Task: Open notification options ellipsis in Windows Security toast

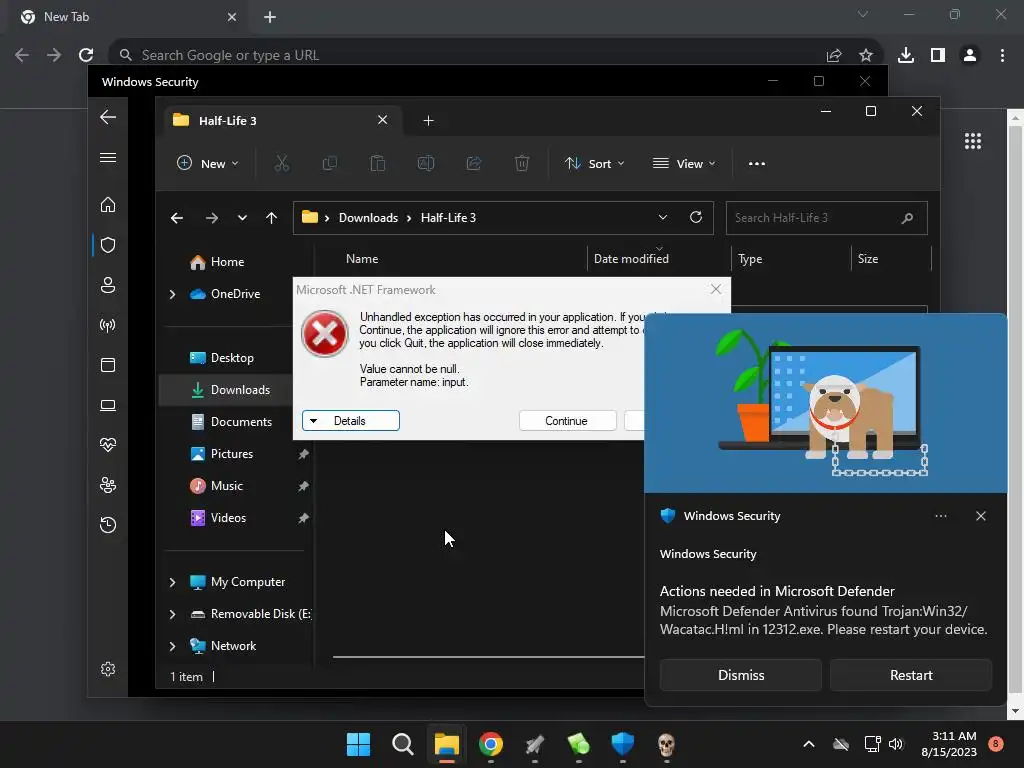Action: pyautogui.click(x=941, y=516)
